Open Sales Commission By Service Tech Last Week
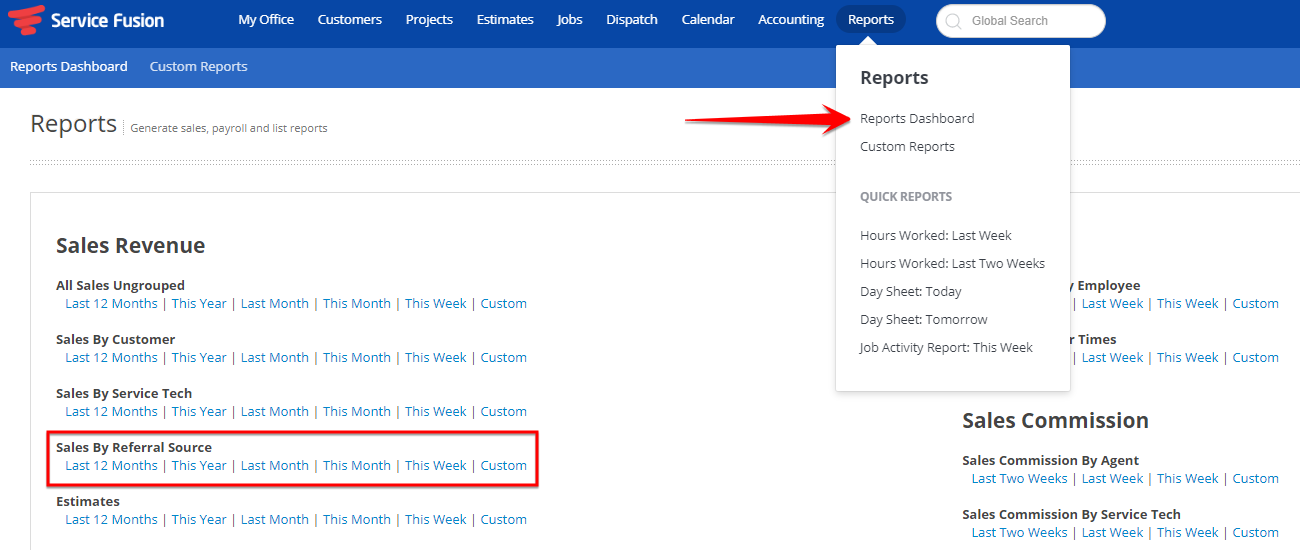 tap(1112, 533)
